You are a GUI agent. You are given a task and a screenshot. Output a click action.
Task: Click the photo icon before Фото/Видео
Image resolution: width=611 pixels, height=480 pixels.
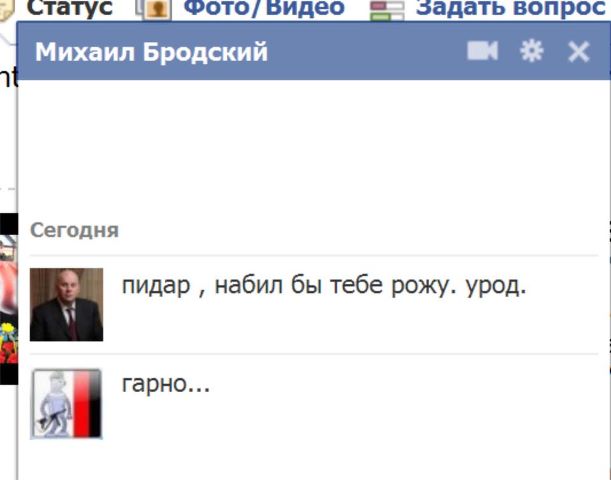click(x=154, y=9)
